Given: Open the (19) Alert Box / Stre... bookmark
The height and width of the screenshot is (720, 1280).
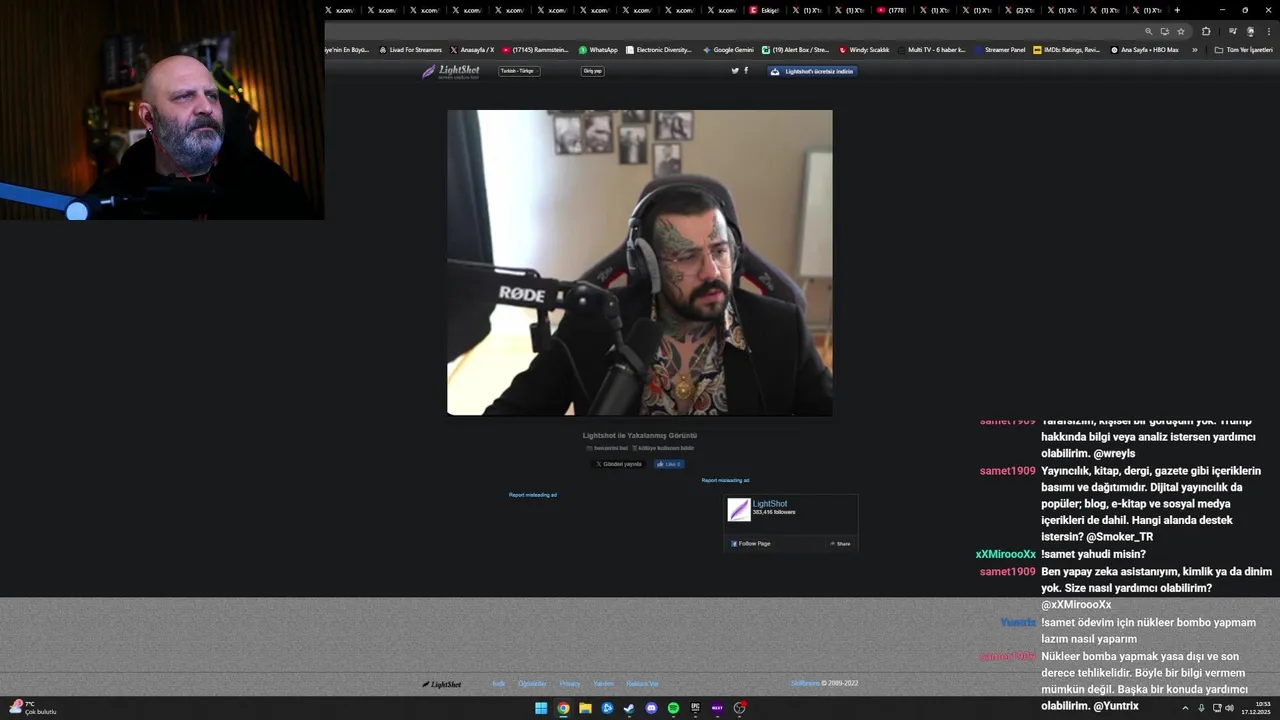Looking at the screenshot, I should tap(796, 50).
